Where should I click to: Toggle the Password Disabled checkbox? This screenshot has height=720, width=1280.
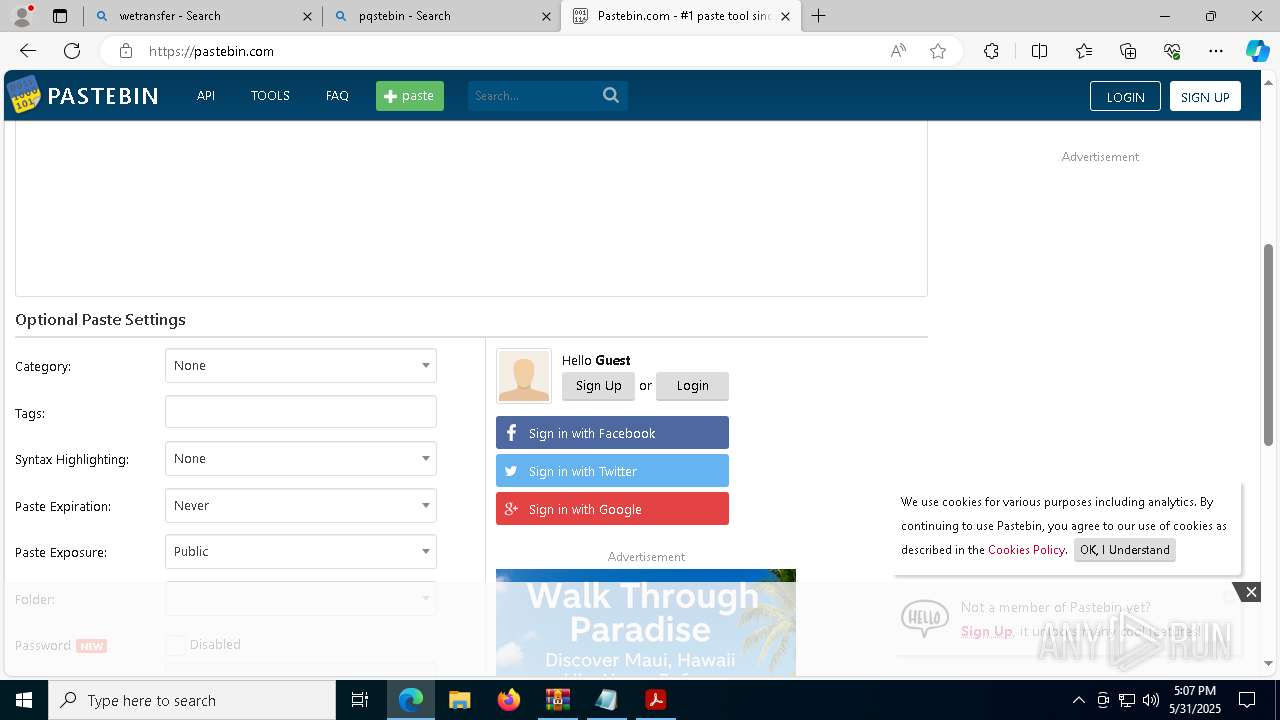[176, 645]
